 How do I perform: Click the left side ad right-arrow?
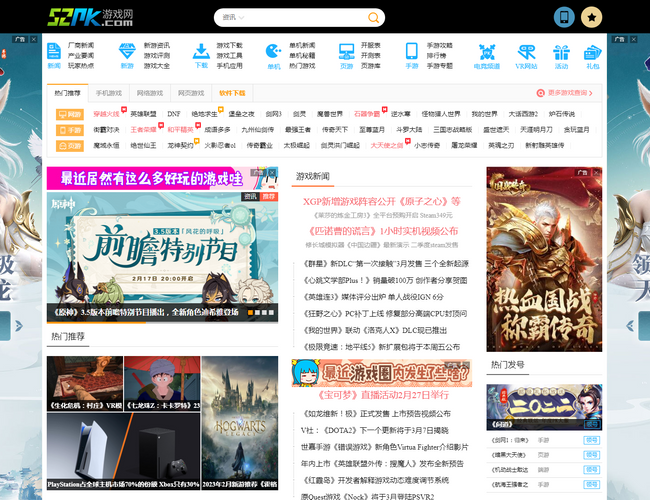[x=19, y=325]
